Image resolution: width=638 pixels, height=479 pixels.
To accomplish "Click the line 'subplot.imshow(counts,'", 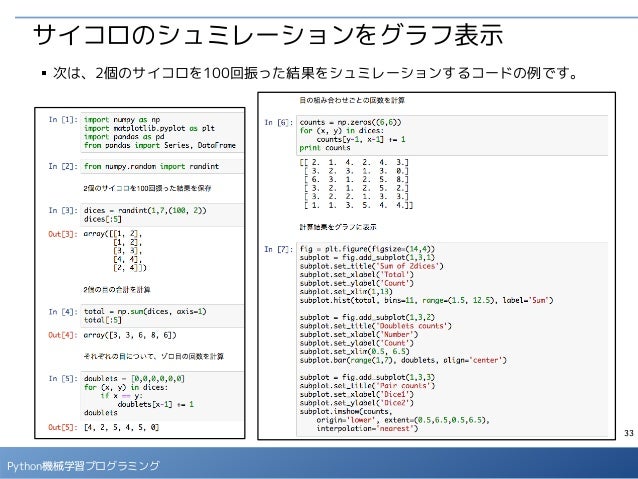I will coord(346,411).
